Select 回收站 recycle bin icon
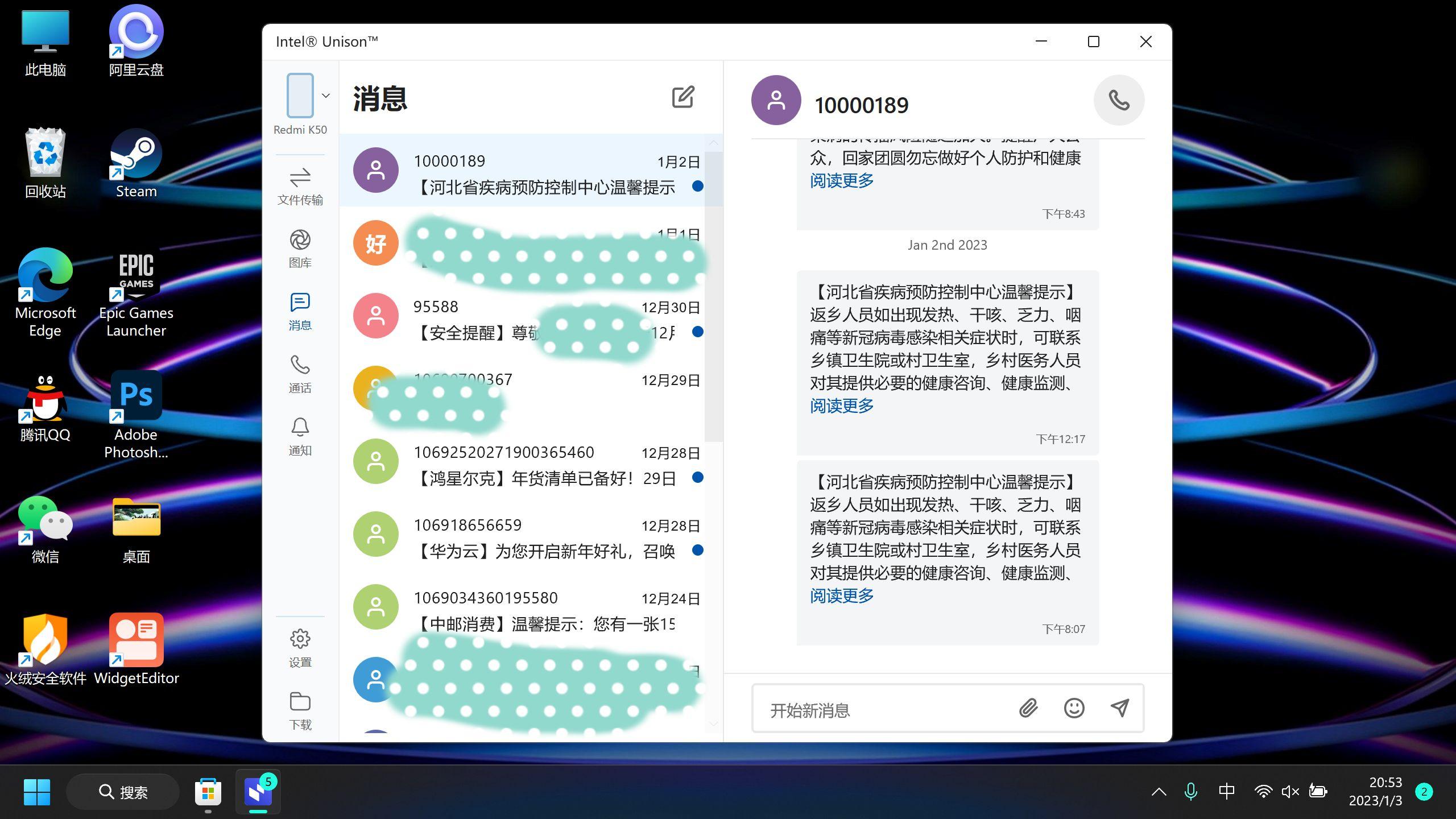The image size is (1456, 819). [45, 164]
